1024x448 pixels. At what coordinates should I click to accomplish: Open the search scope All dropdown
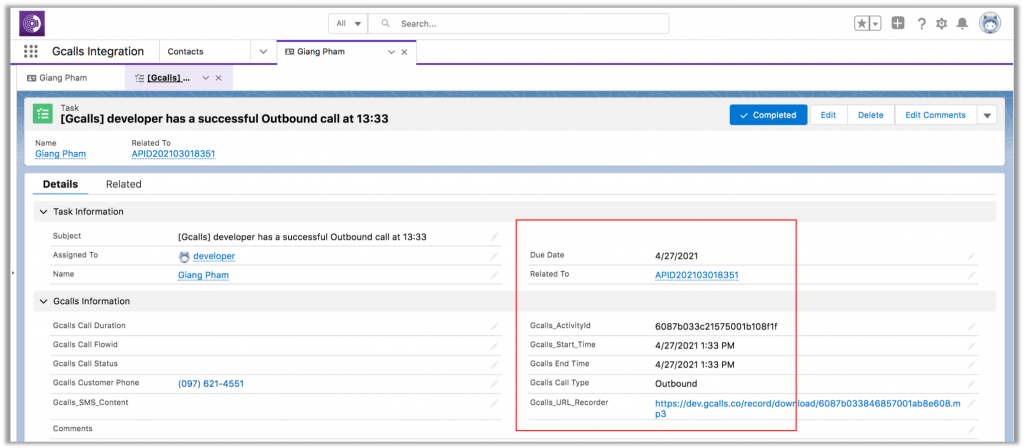pyautogui.click(x=349, y=24)
